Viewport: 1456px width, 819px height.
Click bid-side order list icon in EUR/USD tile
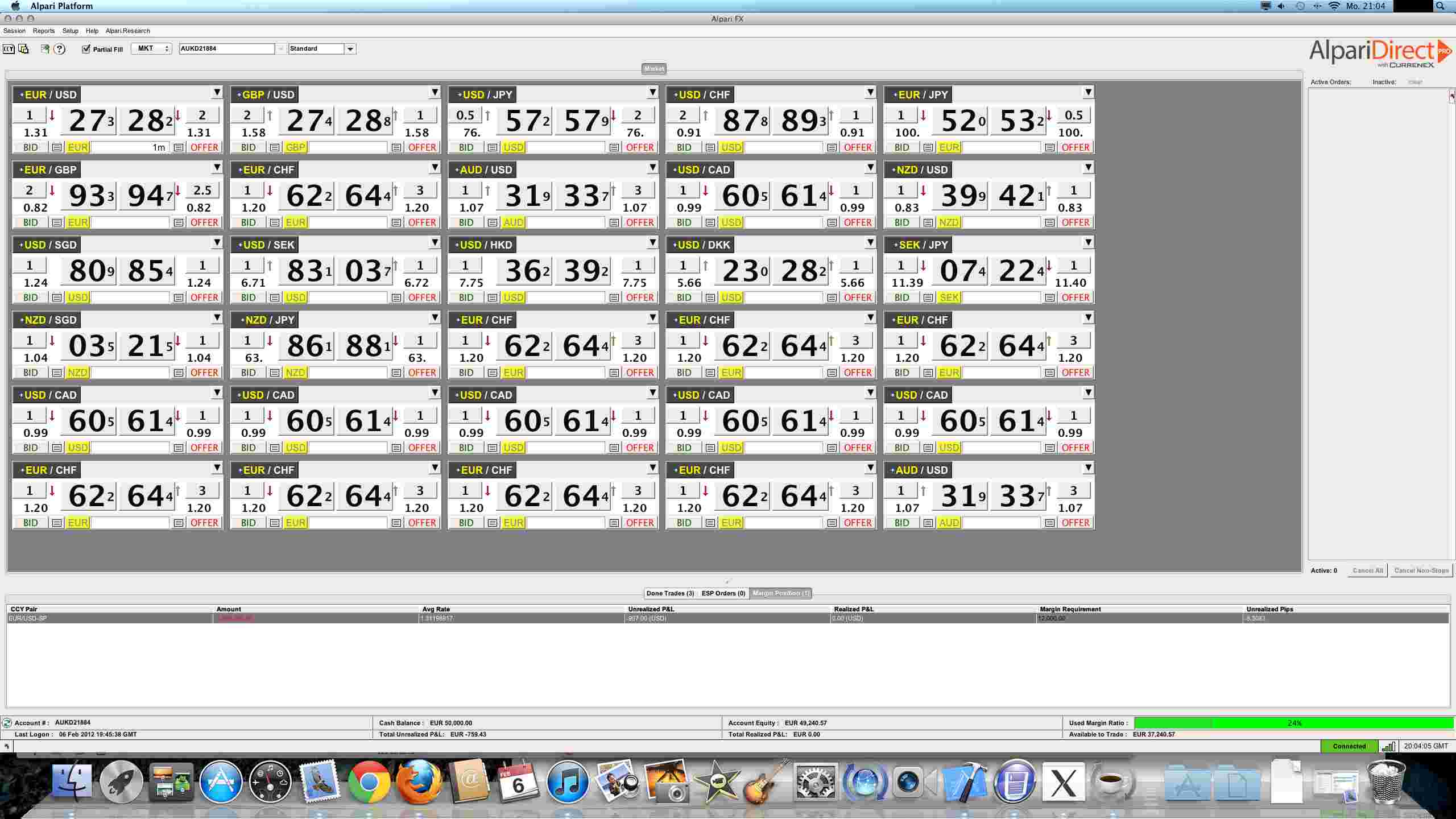click(x=57, y=147)
